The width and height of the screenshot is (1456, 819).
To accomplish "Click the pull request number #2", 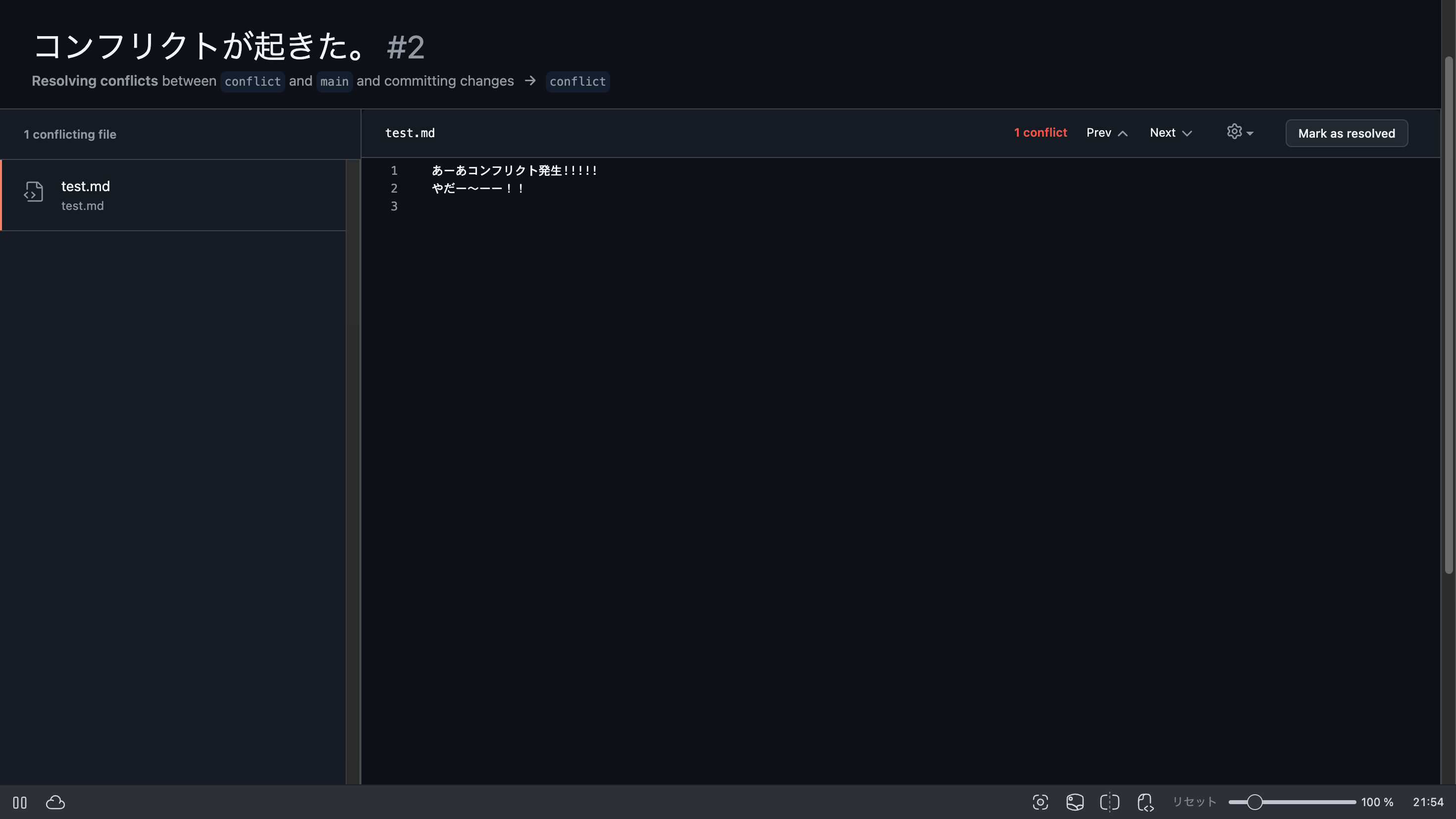I will [x=405, y=47].
